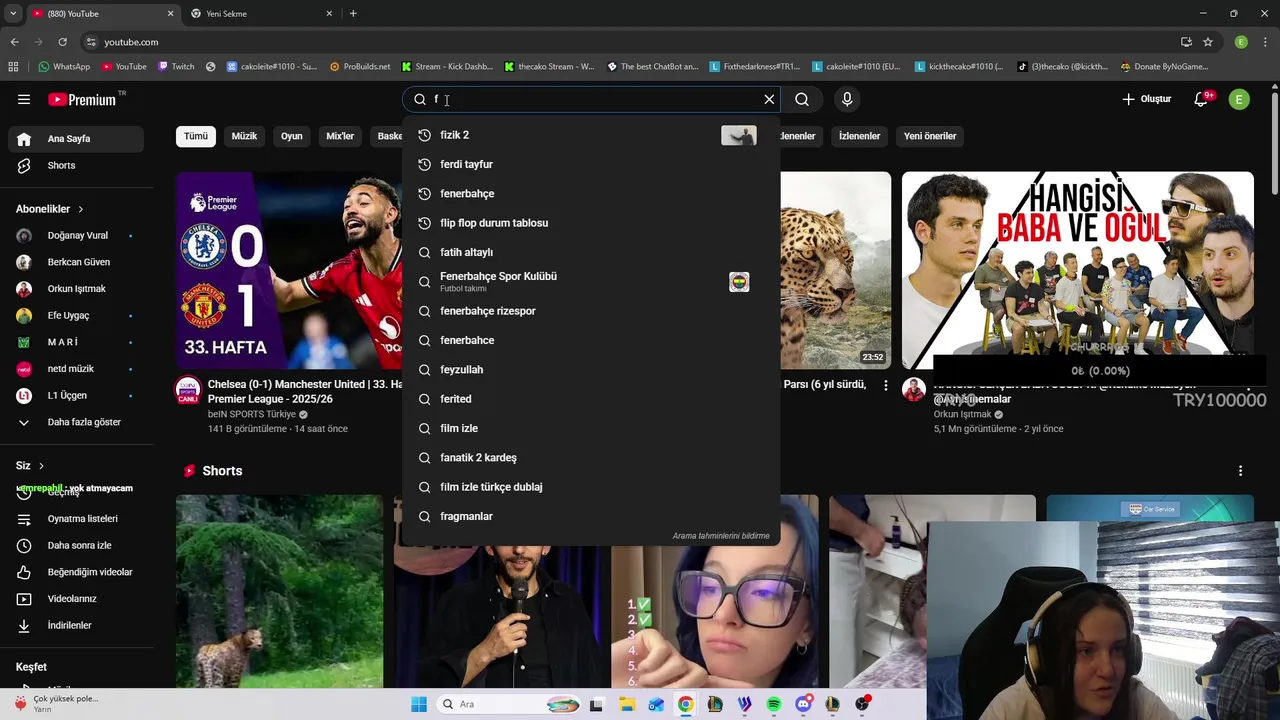Open the leopard in forest Short
The width and height of the screenshot is (1280, 720).
point(279,591)
